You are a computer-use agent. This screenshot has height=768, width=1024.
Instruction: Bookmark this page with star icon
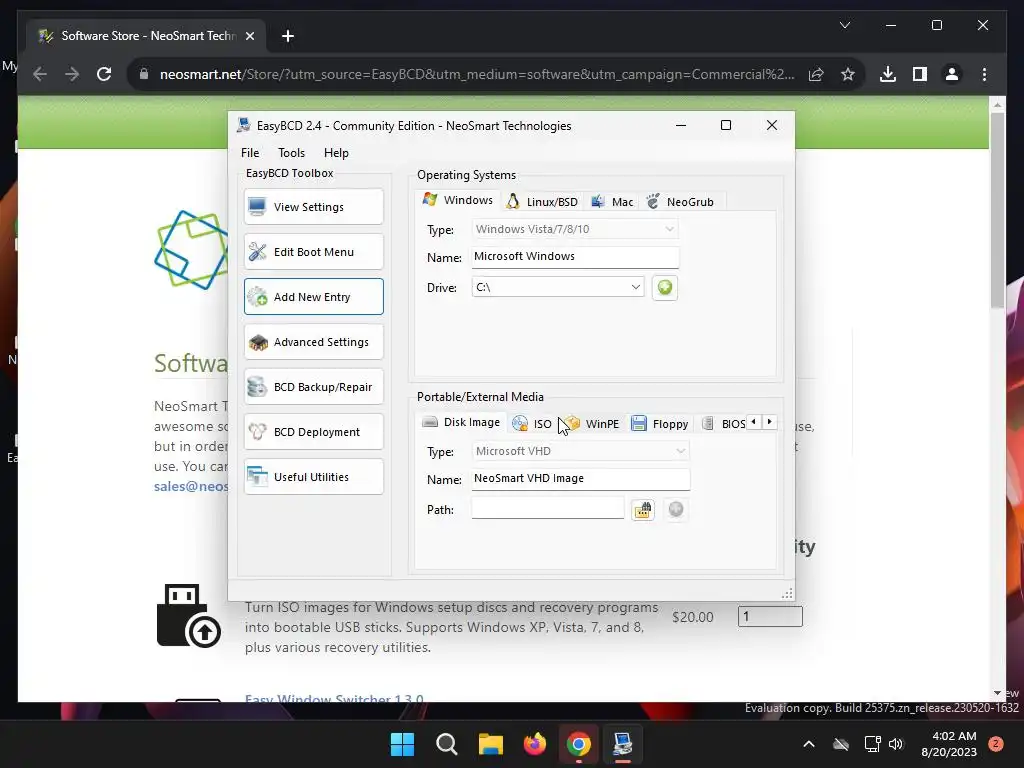point(848,74)
